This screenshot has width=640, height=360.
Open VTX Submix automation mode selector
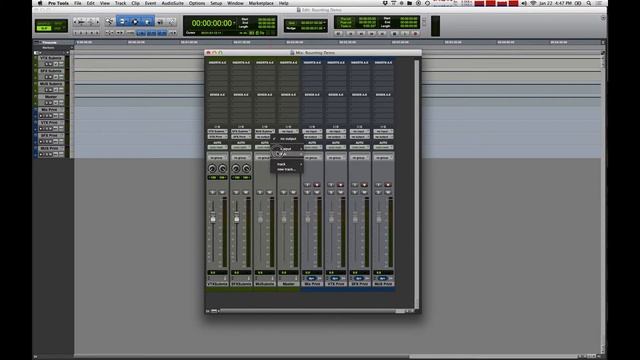point(218,147)
